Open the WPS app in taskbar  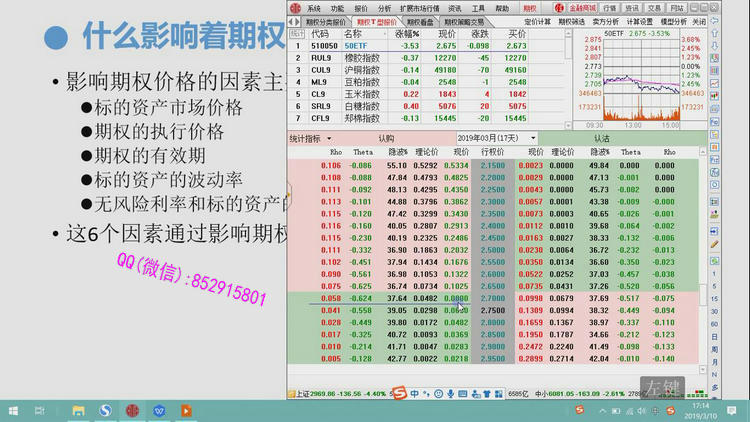click(x=159, y=410)
